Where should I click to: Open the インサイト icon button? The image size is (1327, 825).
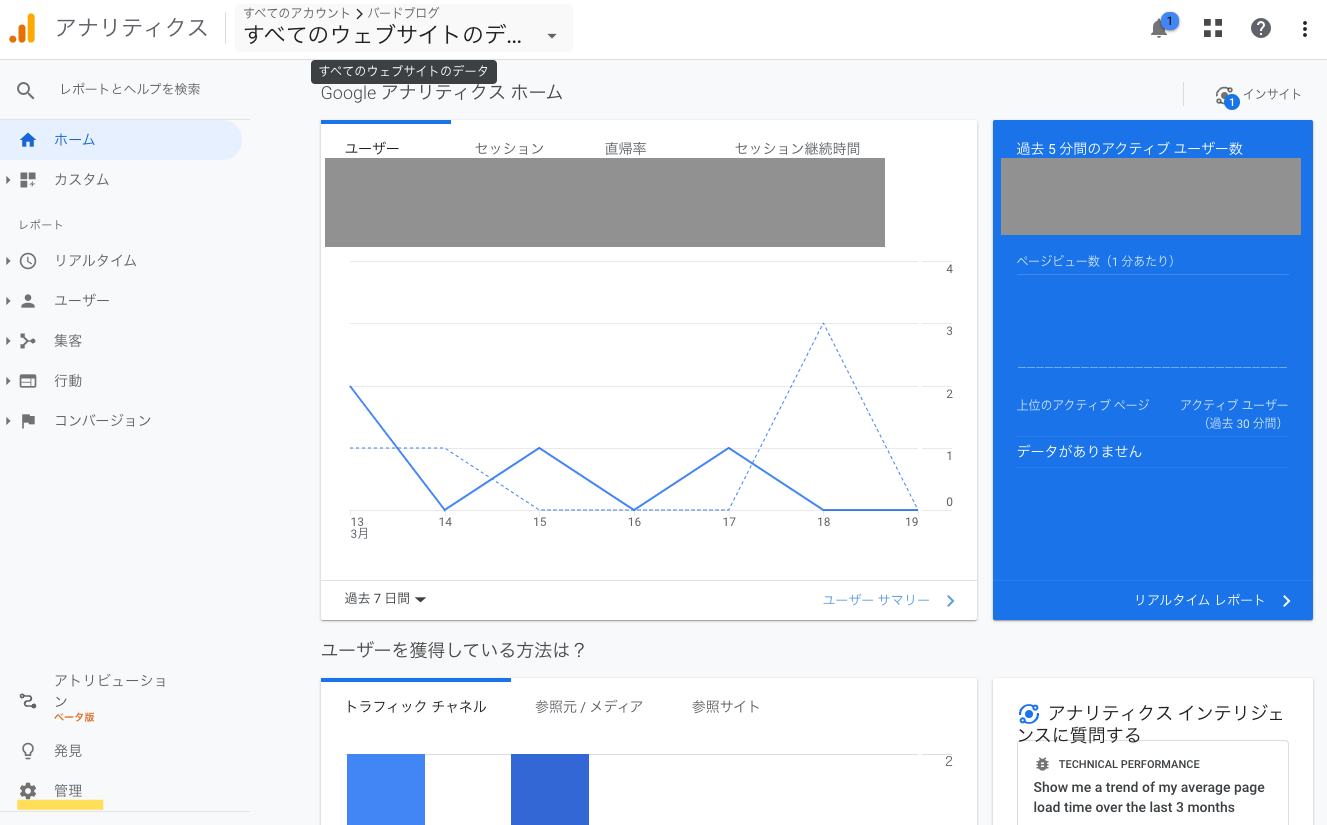1226,96
